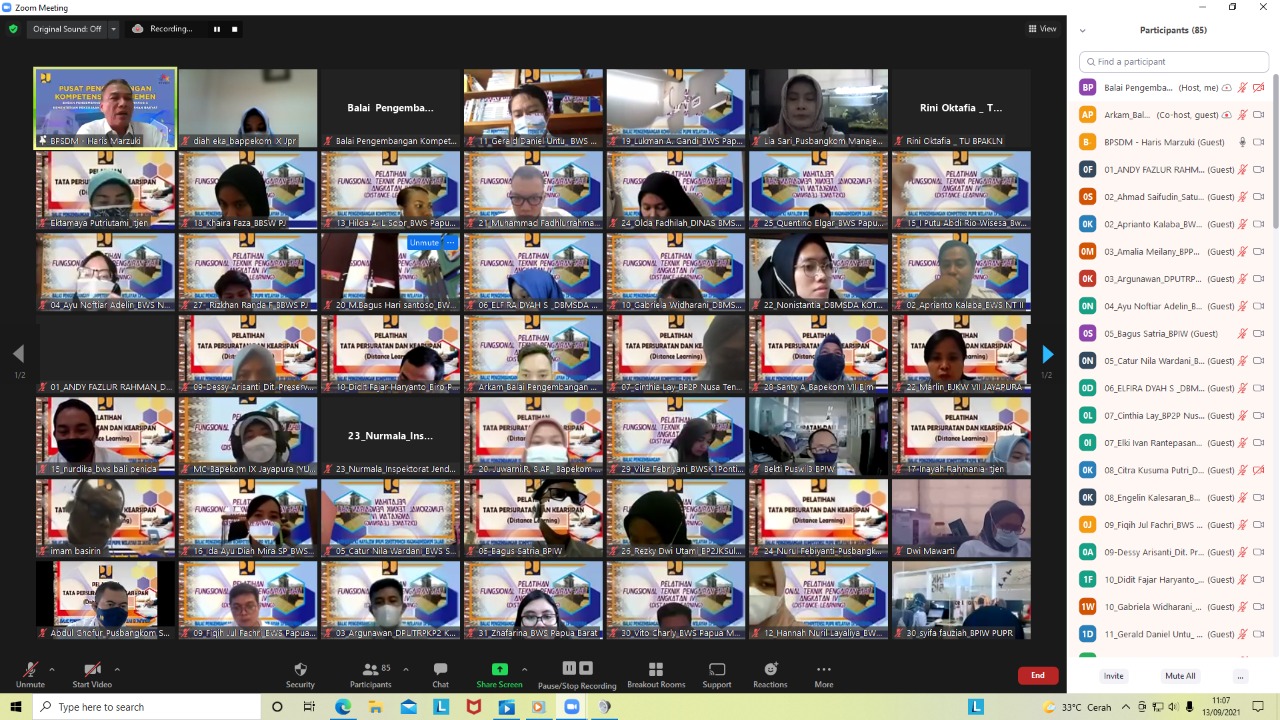Open the Support option
Viewport: 1280px width, 720px height.
tap(716, 674)
